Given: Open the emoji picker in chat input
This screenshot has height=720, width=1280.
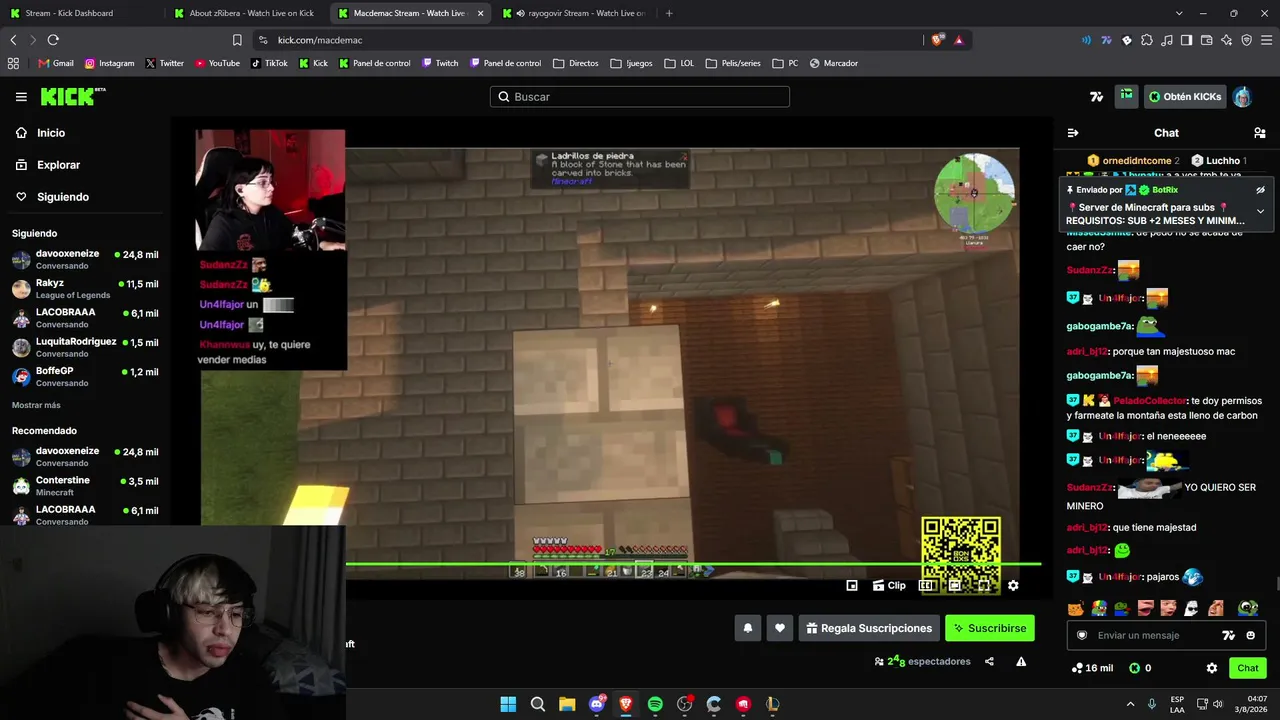Looking at the screenshot, I should (1250, 635).
